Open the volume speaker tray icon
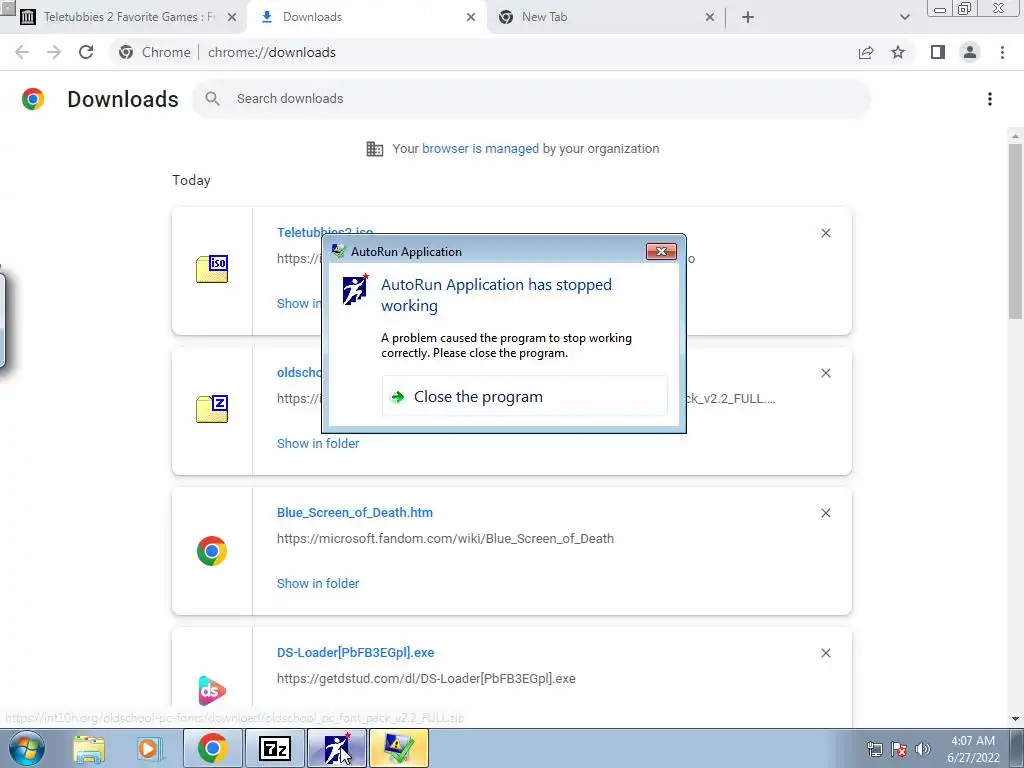Image resolution: width=1024 pixels, height=768 pixels. click(923, 749)
